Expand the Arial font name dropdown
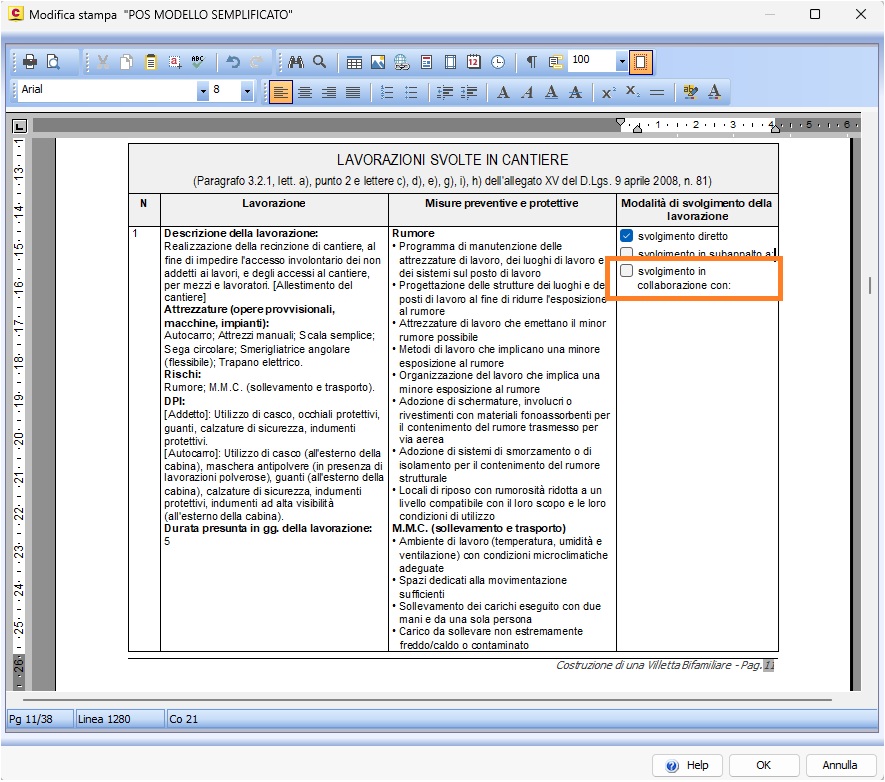The width and height of the screenshot is (885, 782). (203, 91)
